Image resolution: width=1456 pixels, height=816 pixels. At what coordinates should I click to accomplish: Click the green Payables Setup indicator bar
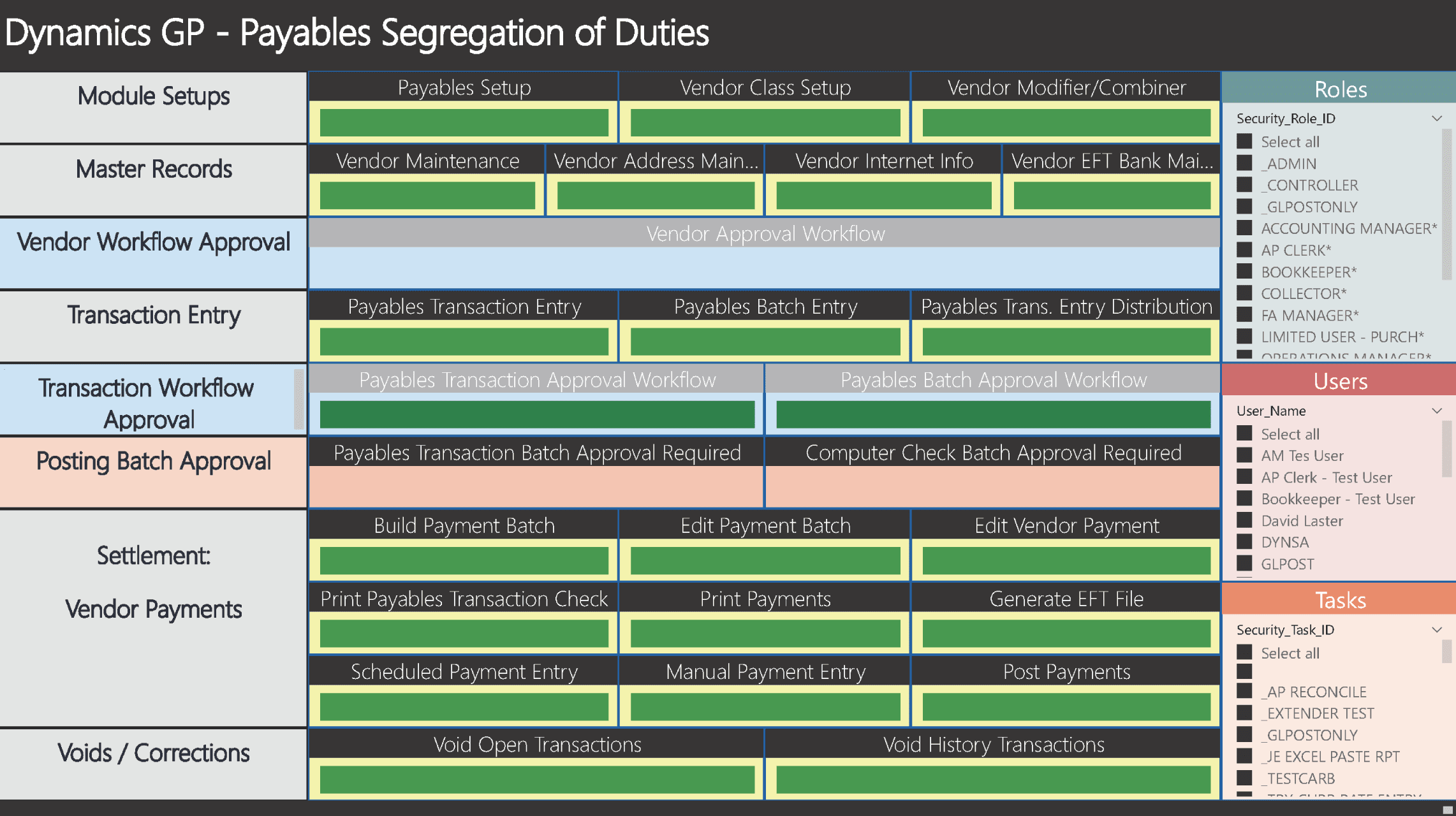[464, 122]
